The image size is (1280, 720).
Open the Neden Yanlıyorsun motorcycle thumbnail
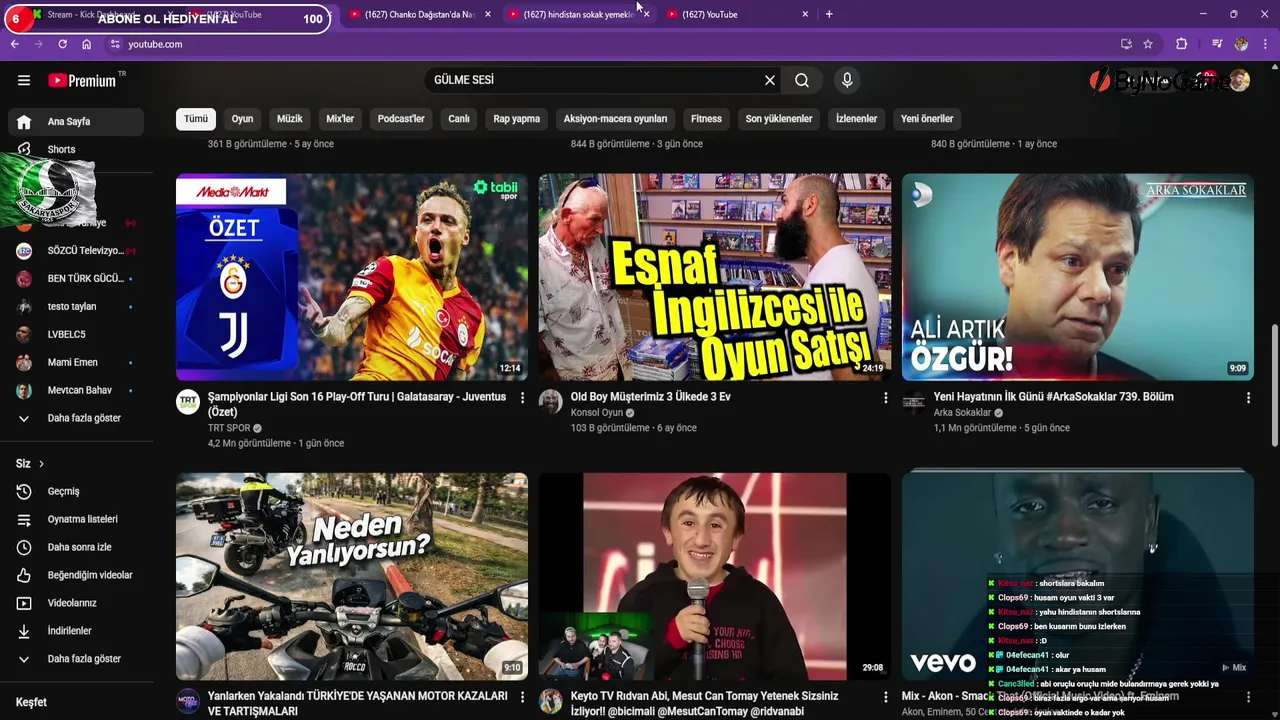tap(352, 577)
